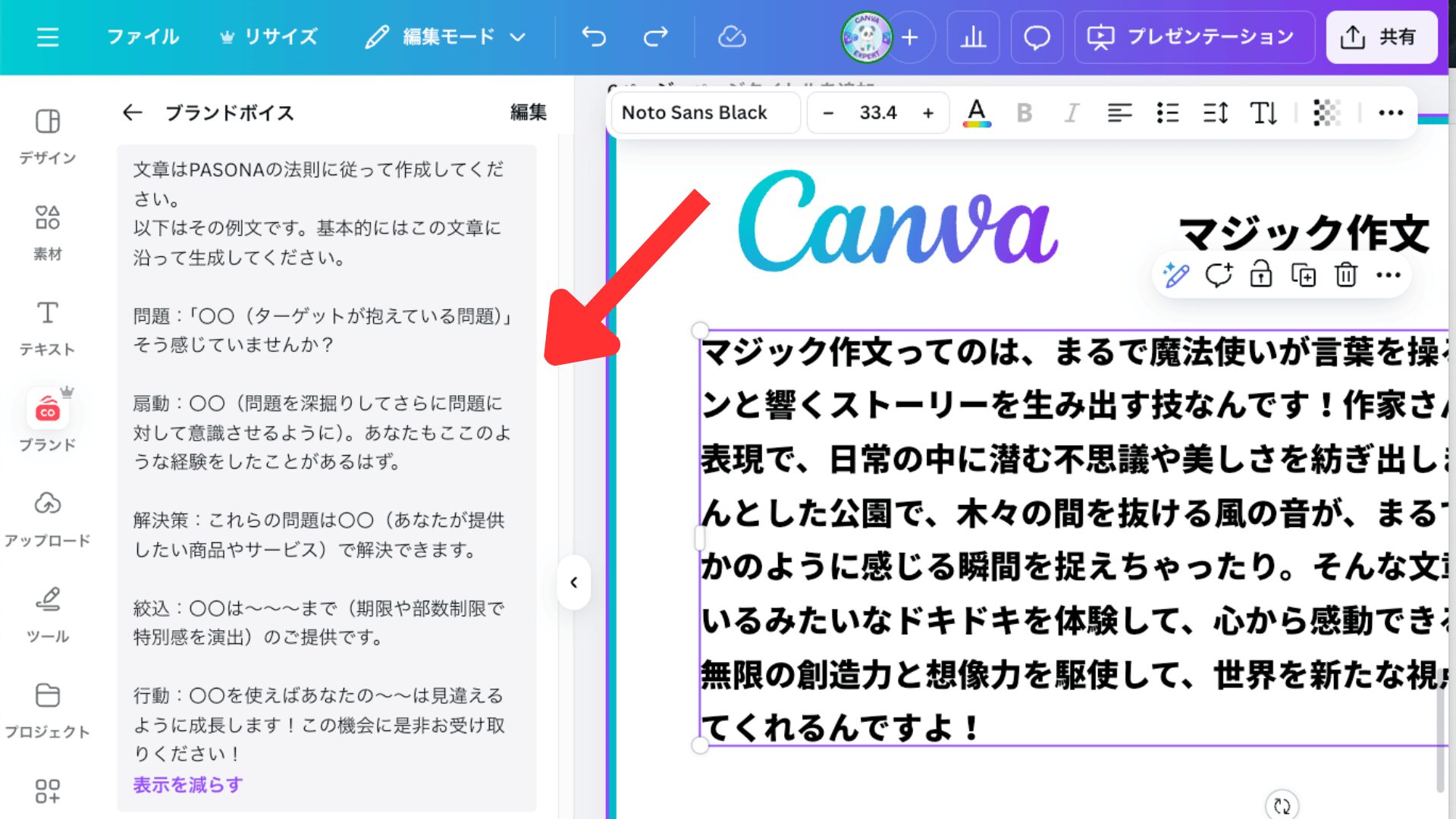1456x819 pixels.
Task: Click the line 文章はPASONAの法則に従って
Action: point(318,184)
